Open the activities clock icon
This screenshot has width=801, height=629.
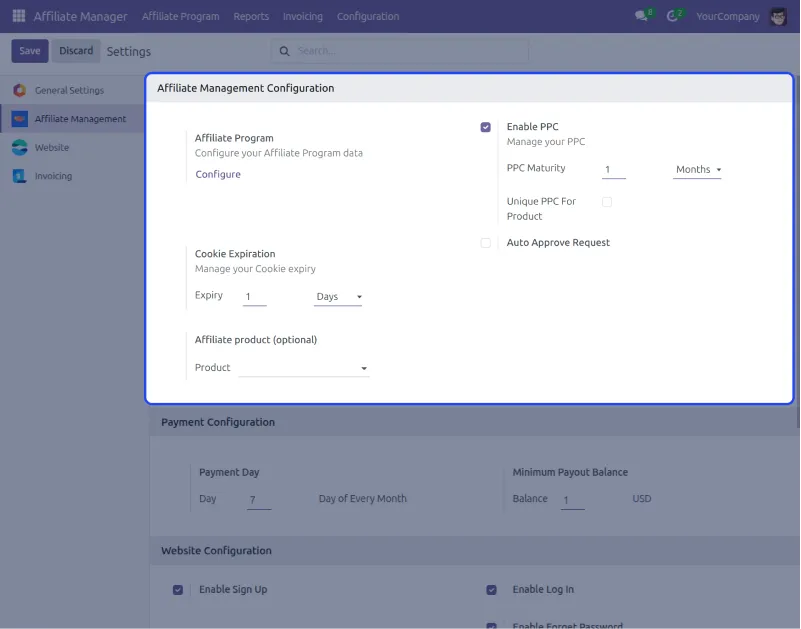[672, 15]
